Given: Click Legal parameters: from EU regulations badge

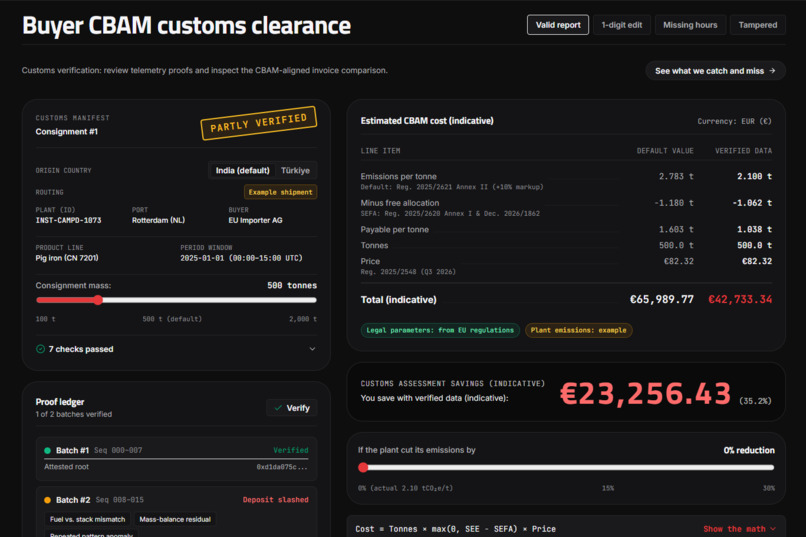Looking at the screenshot, I should coord(440,330).
